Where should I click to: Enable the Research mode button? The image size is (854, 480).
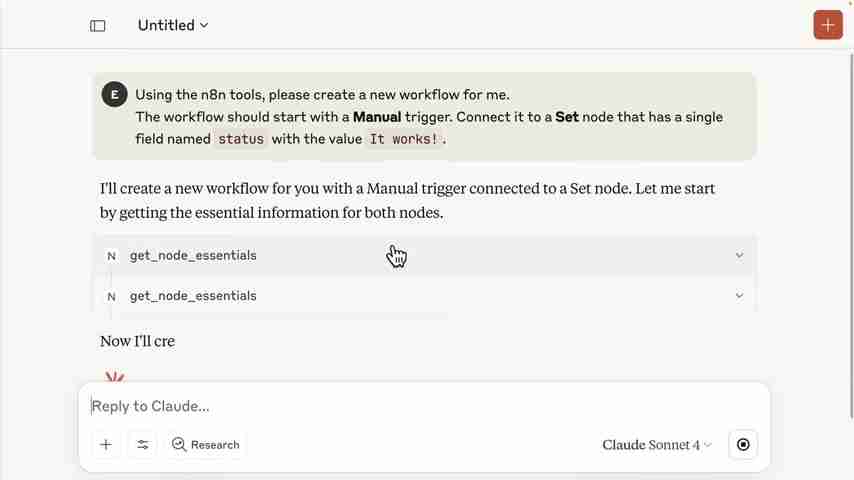tap(206, 445)
